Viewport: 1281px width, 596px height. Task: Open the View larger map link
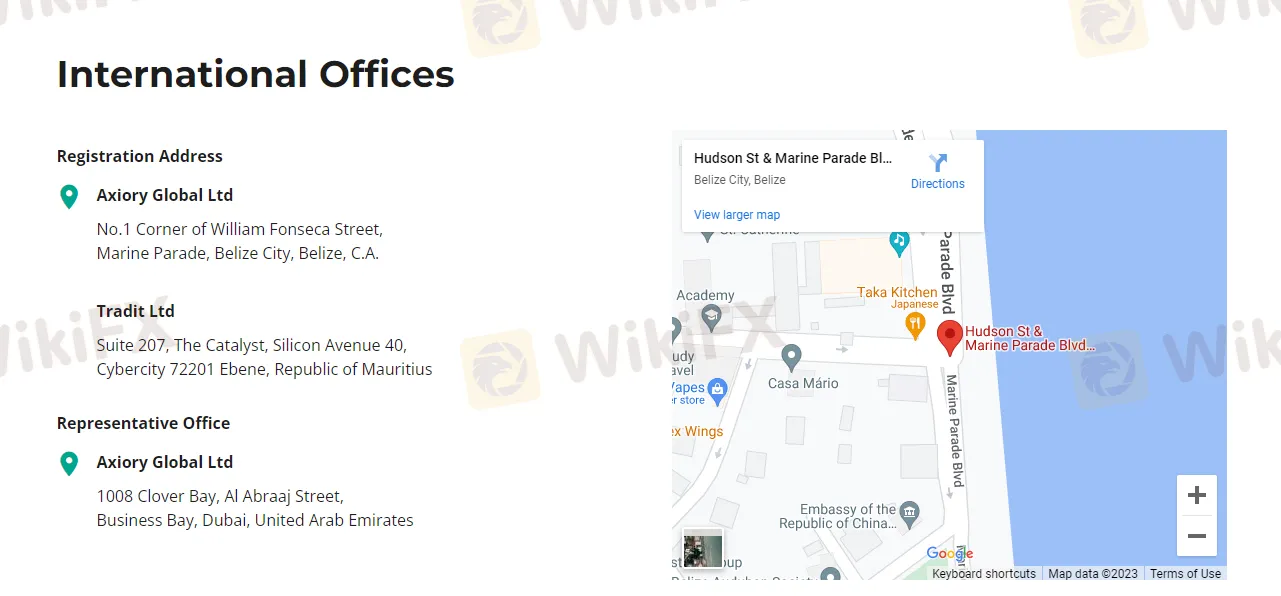coord(737,215)
